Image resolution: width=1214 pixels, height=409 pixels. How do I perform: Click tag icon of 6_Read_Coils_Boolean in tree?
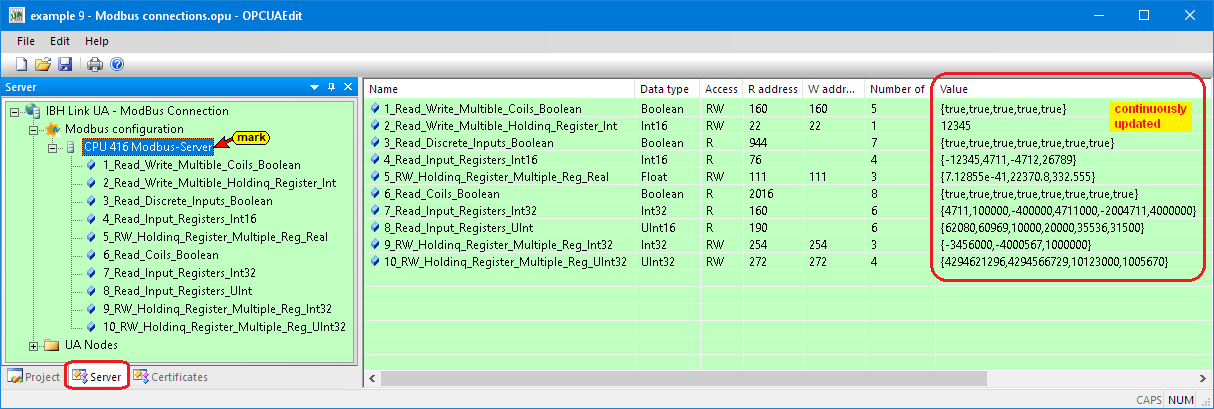91,255
